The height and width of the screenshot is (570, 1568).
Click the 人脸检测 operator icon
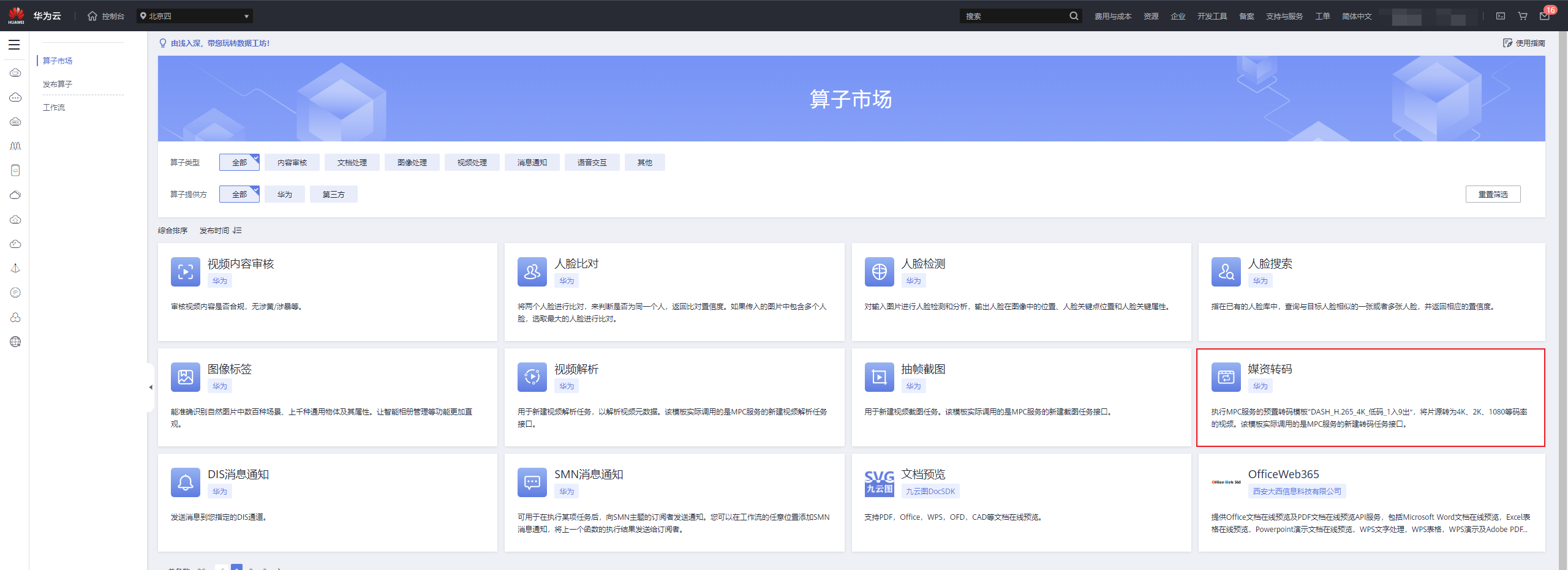tap(880, 272)
